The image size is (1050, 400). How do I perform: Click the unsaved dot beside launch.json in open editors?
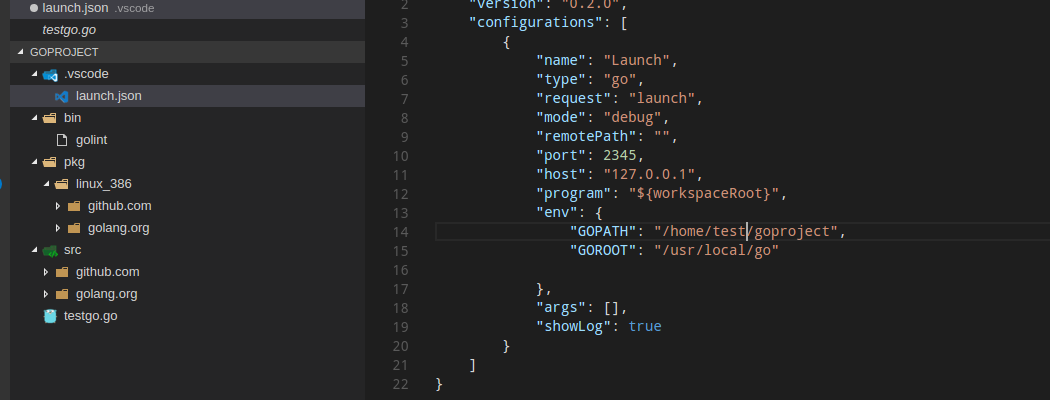click(33, 9)
